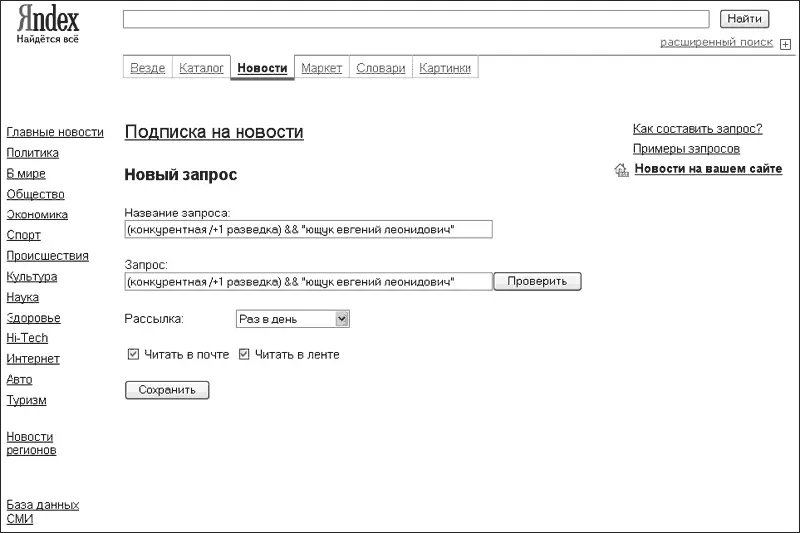Image resolution: width=800 pixels, height=533 pixels.
Task: Open the Культура news section
Action: (32, 276)
